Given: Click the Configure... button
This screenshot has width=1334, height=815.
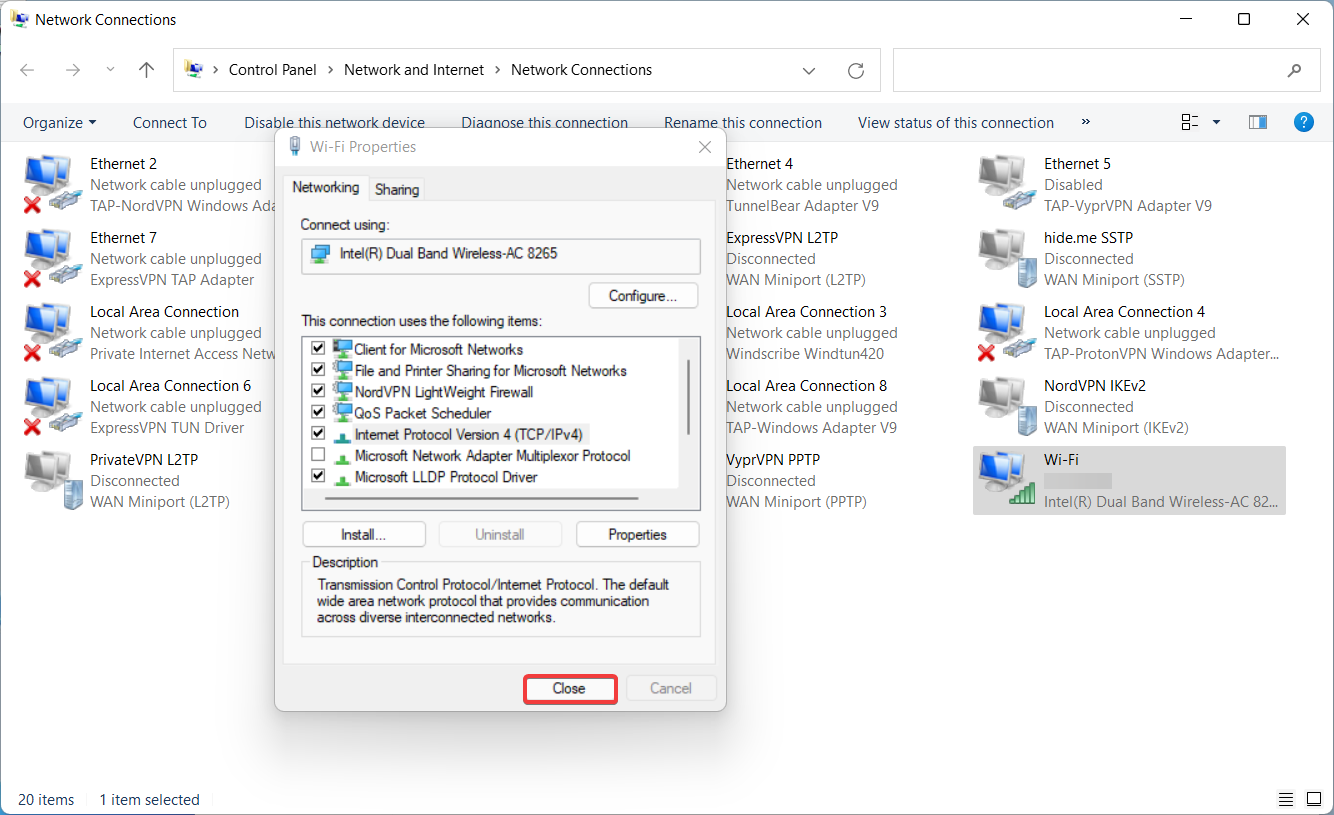Looking at the screenshot, I should pos(643,296).
